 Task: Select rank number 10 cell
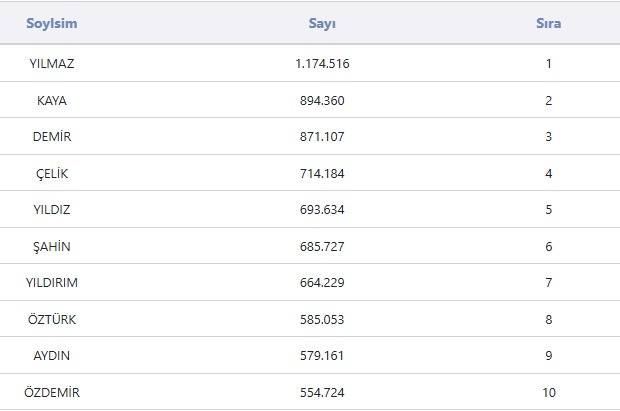click(549, 393)
